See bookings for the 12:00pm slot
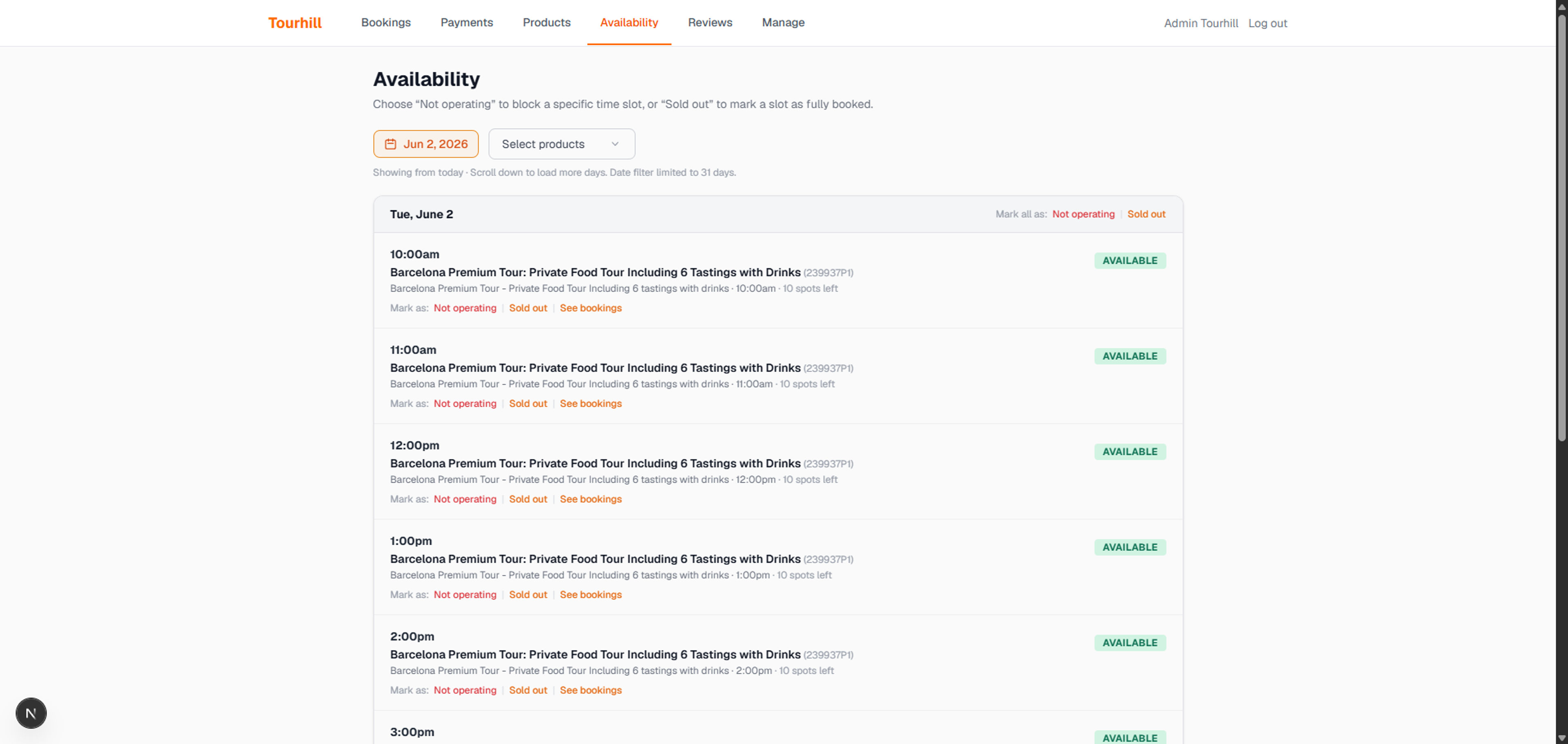 [x=590, y=499]
